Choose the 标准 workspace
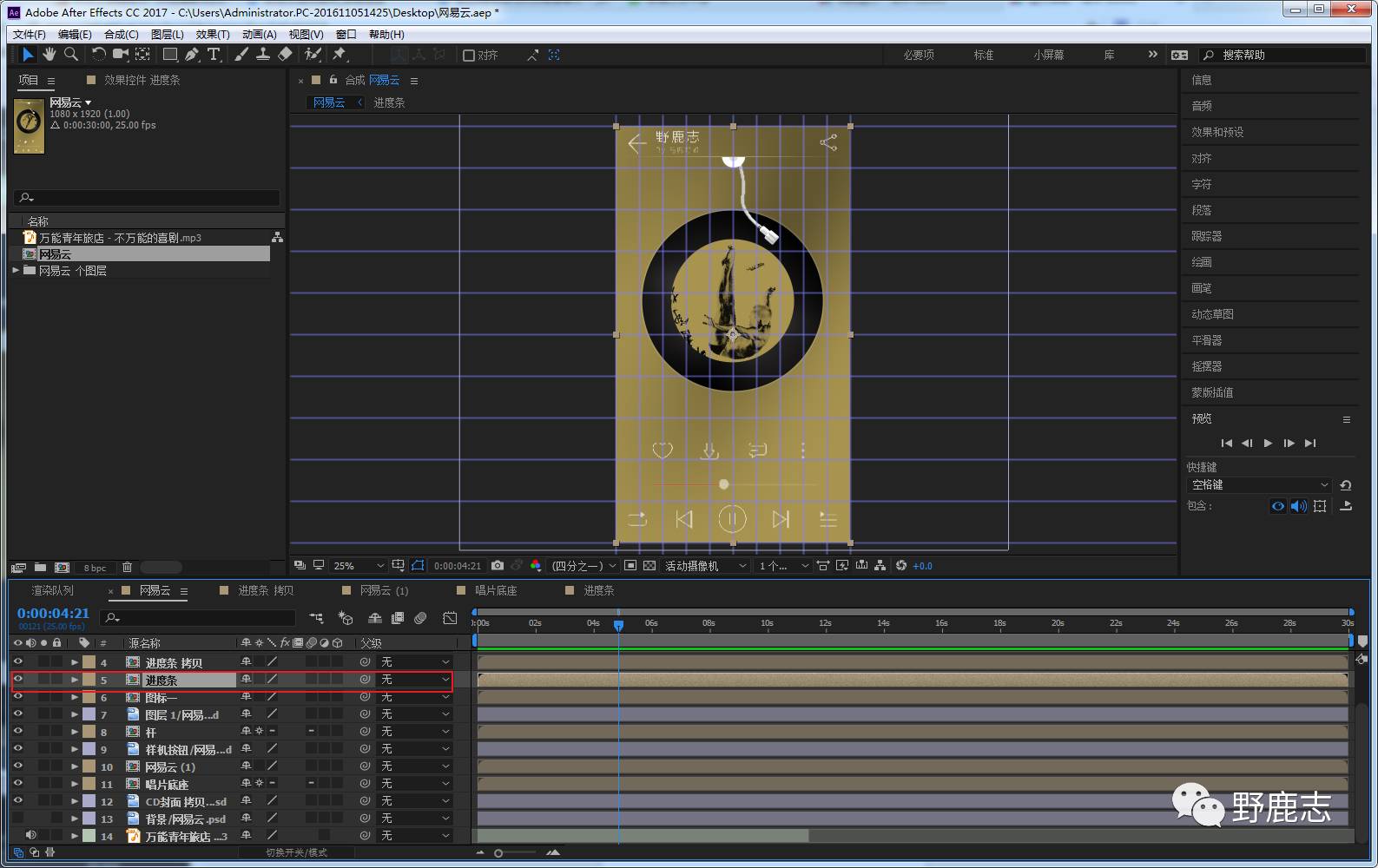This screenshot has width=1378, height=868. click(983, 56)
